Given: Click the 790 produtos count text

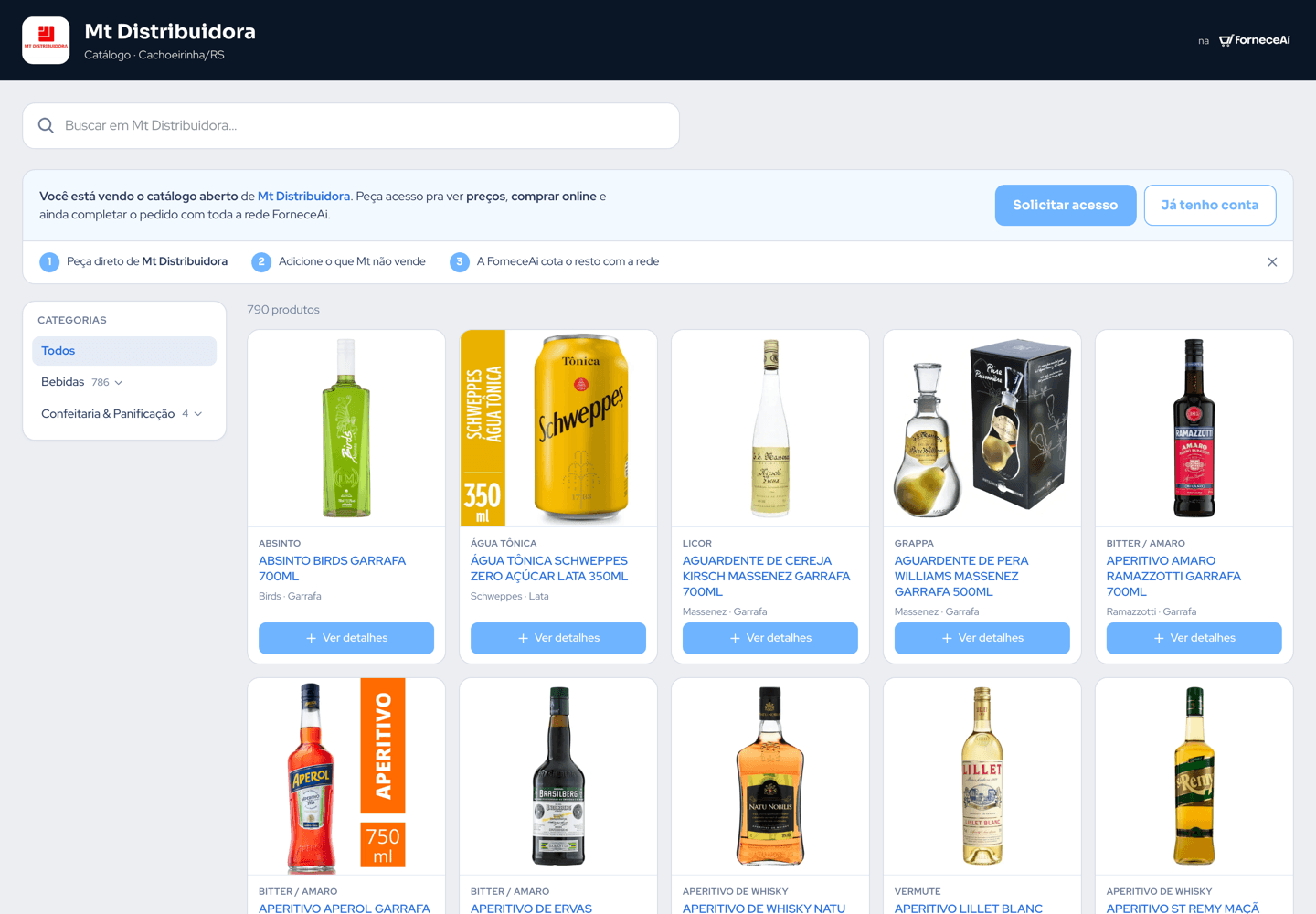Looking at the screenshot, I should 283,310.
